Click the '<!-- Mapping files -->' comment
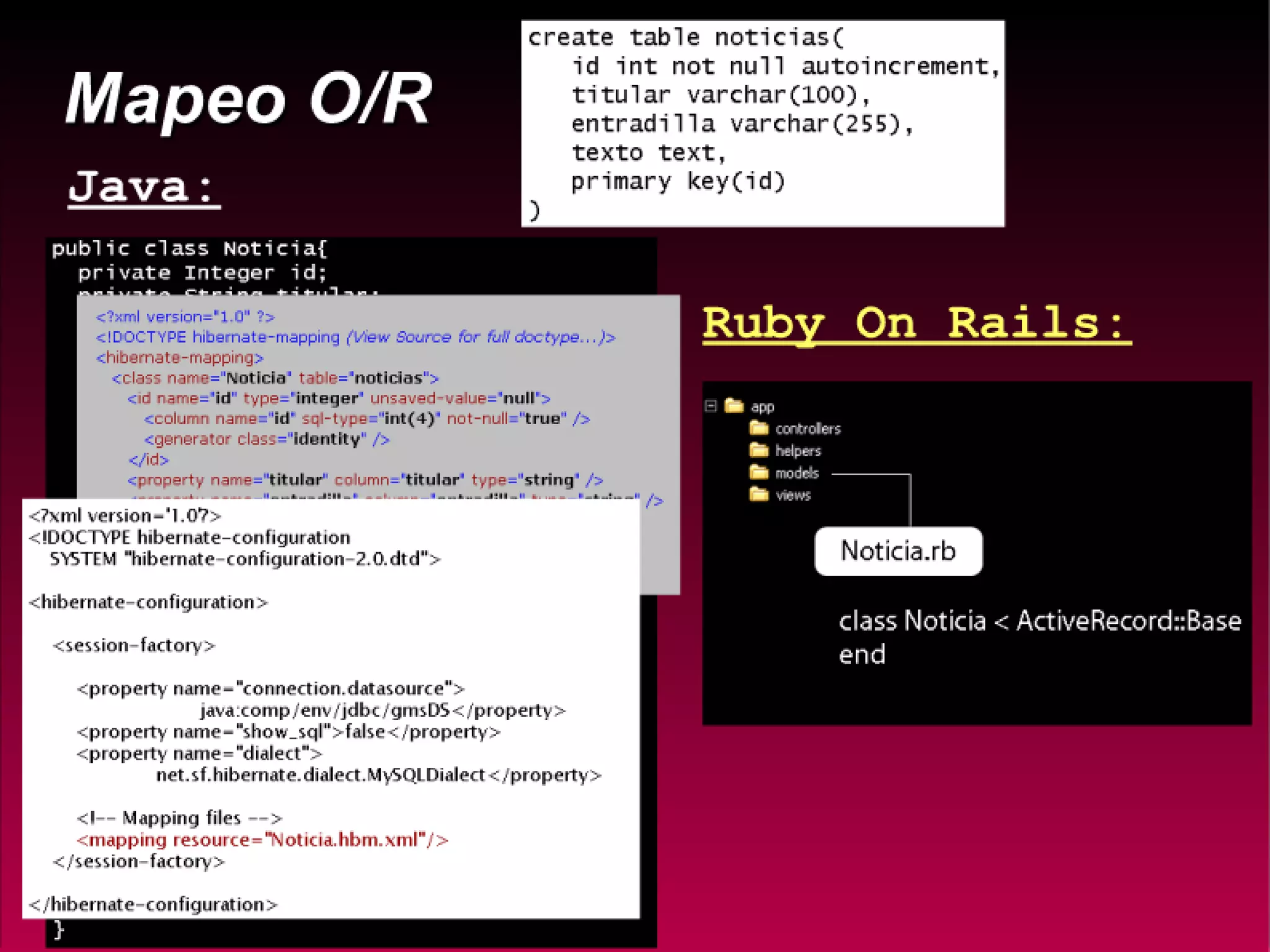This screenshot has height=952, width=1270. (179, 818)
